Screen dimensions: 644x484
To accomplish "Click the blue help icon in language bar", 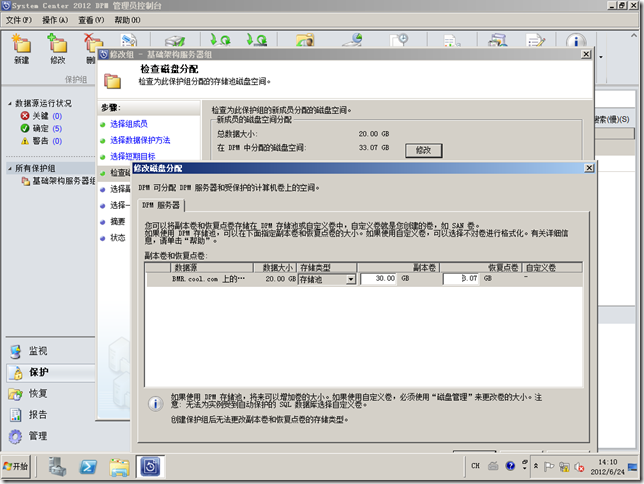I will [x=510, y=466].
